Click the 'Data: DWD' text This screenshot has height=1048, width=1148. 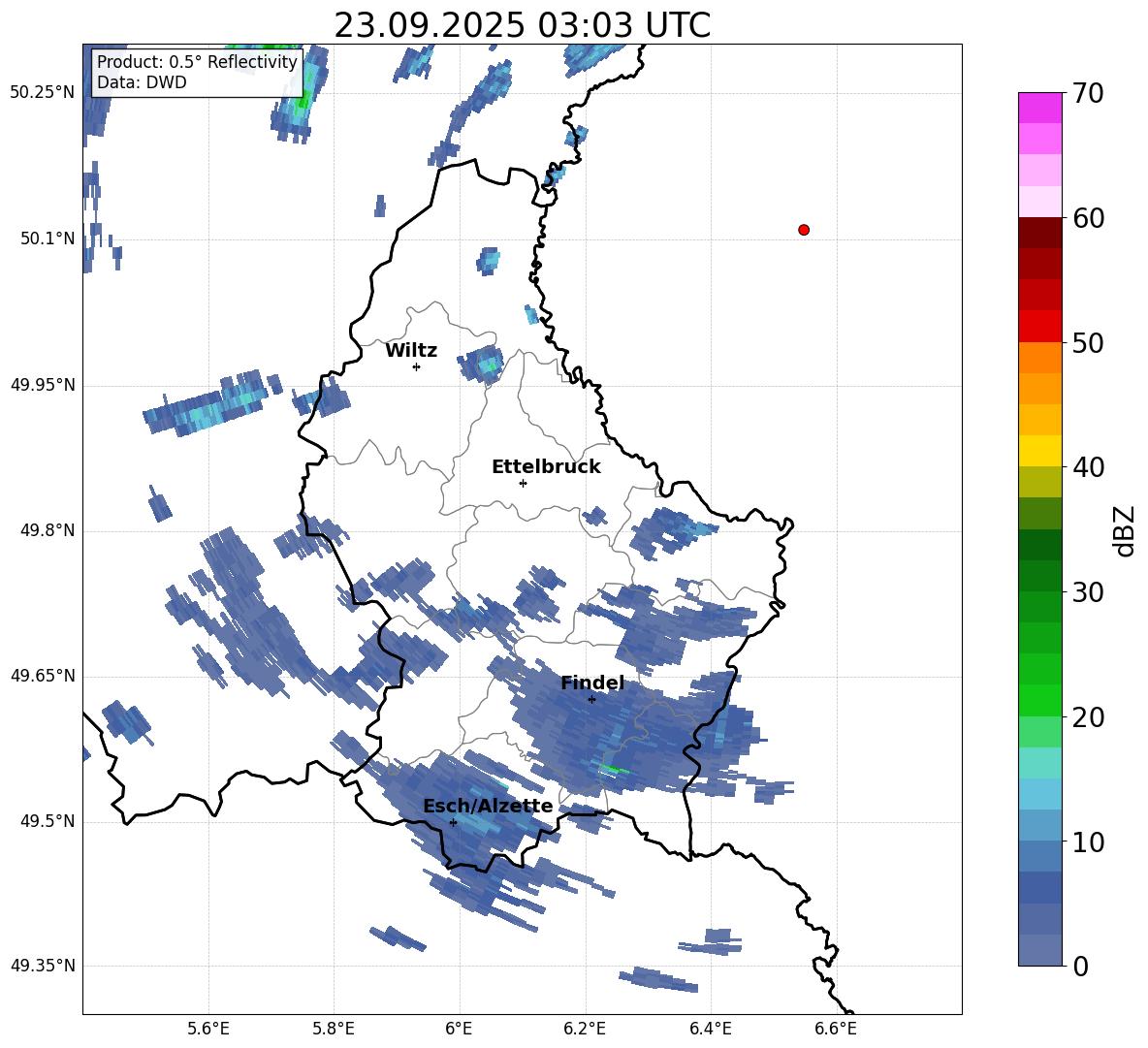click(142, 82)
